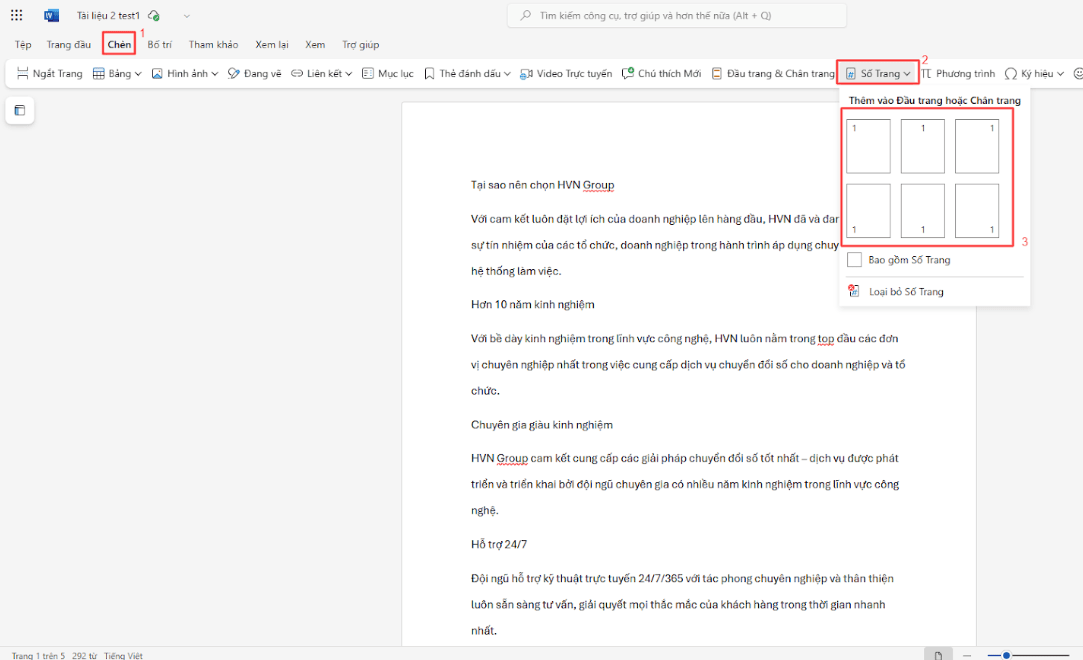This screenshot has height=660, width=1083.
Task: Collapse the Số Trang dropdown arrow
Action: coord(907,74)
